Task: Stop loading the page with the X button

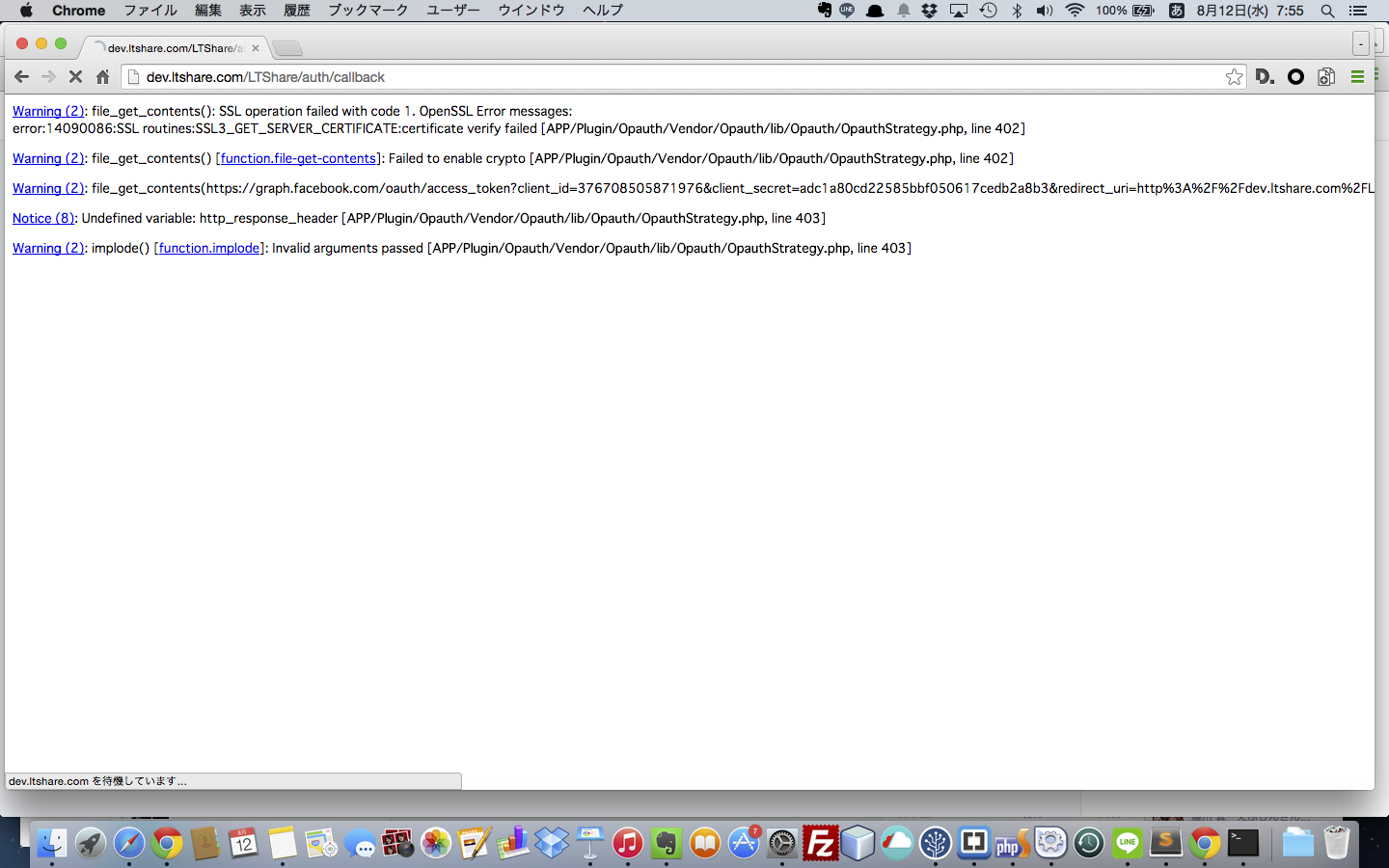Action: pyautogui.click(x=75, y=77)
